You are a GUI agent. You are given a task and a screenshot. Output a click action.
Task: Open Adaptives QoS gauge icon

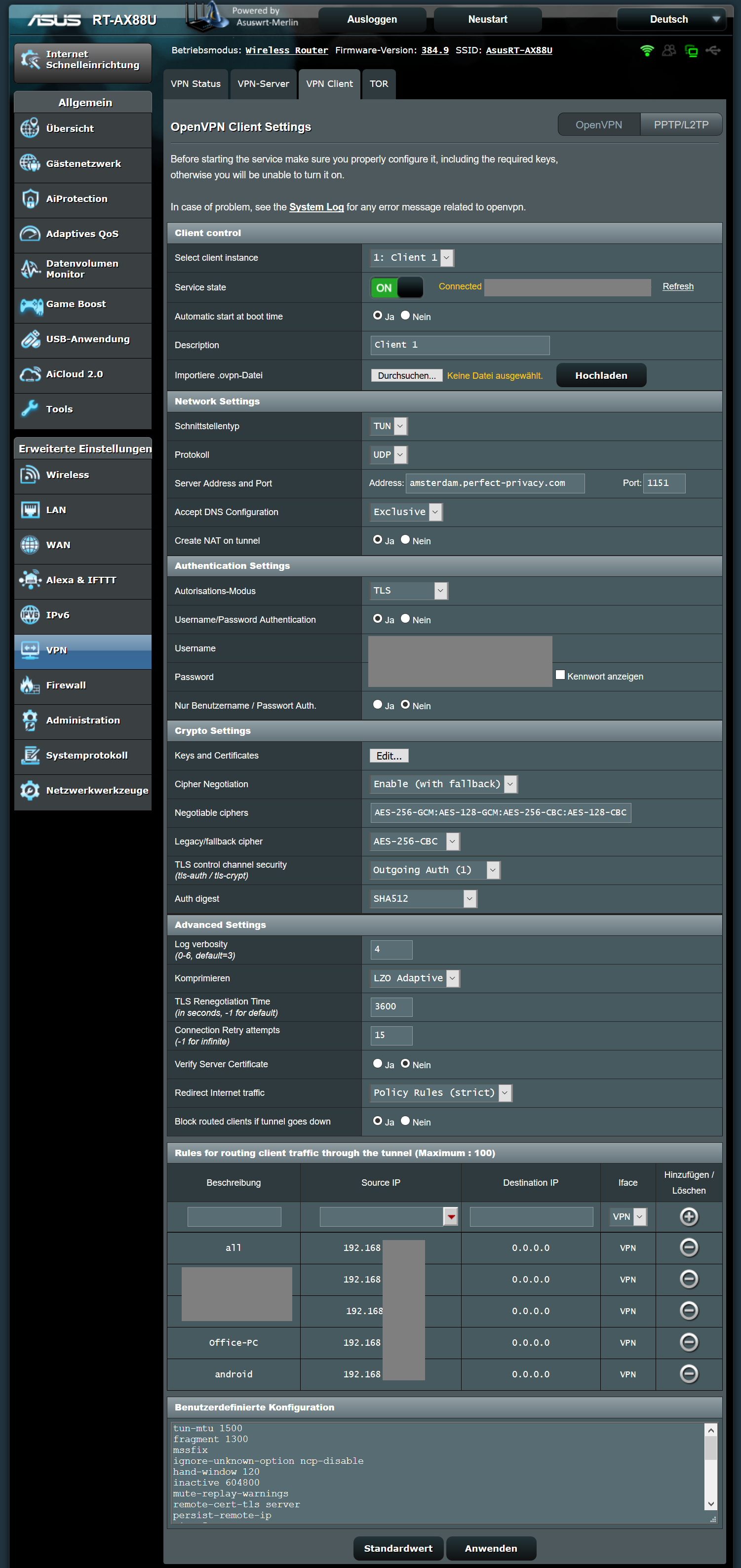tap(30, 234)
